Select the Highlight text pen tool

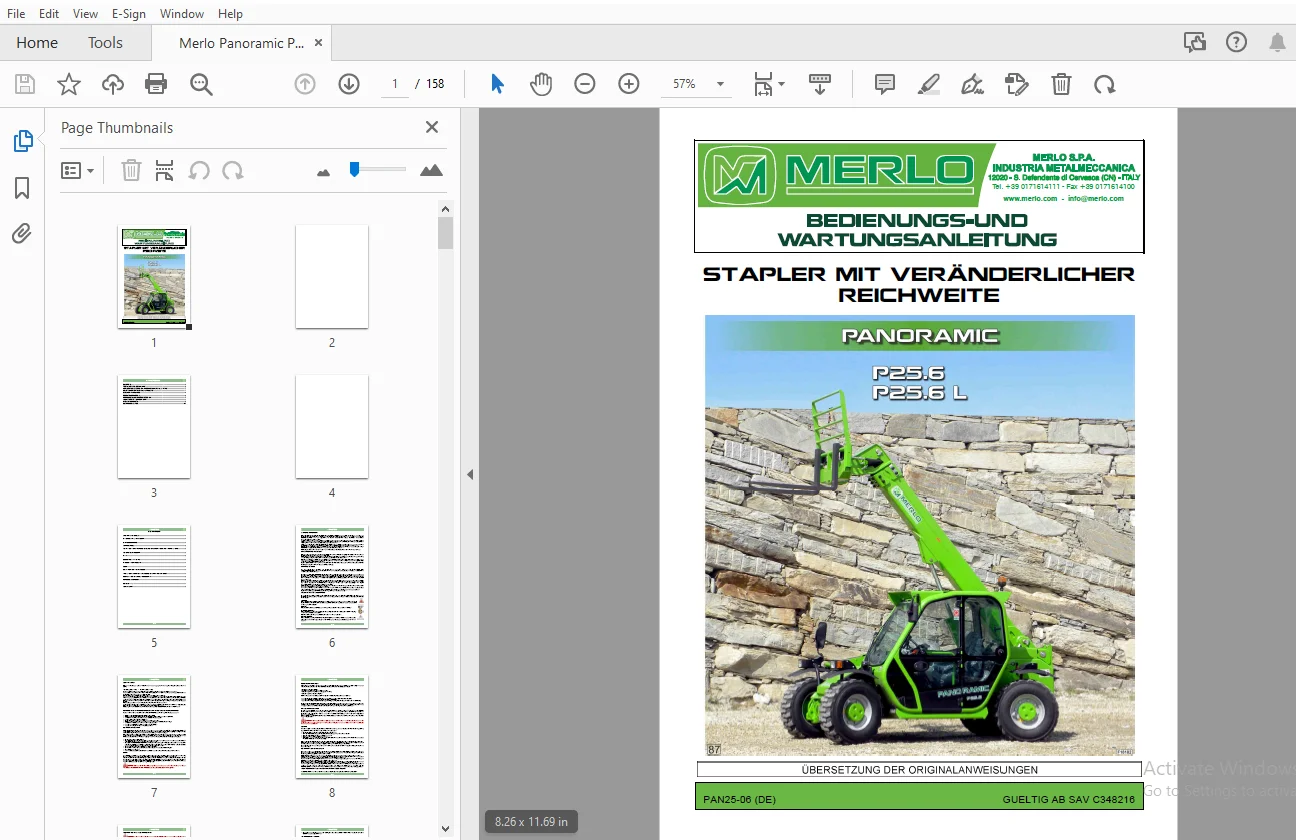point(929,84)
